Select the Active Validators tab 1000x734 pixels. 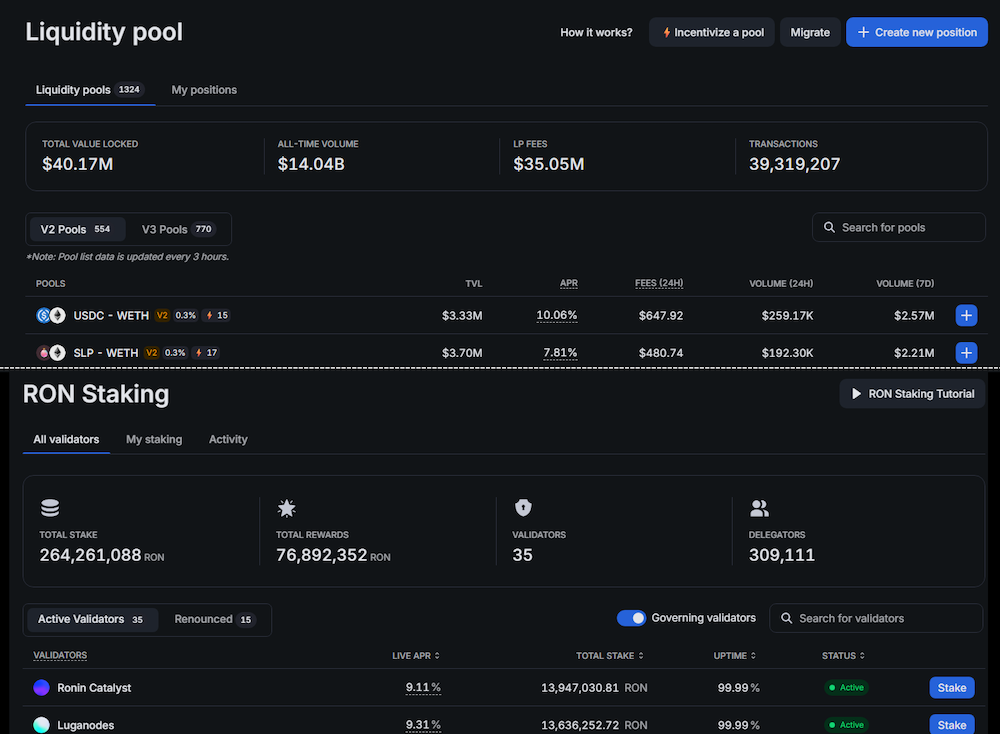[91, 619]
